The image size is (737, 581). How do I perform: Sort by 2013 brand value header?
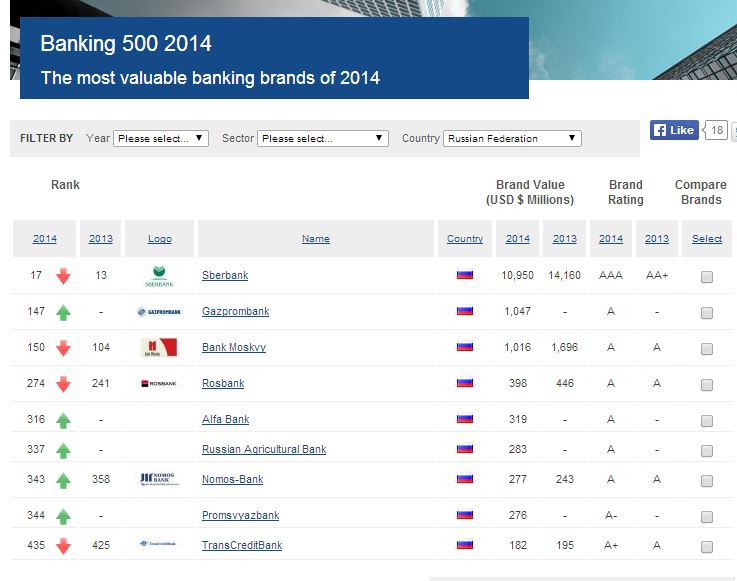565,238
